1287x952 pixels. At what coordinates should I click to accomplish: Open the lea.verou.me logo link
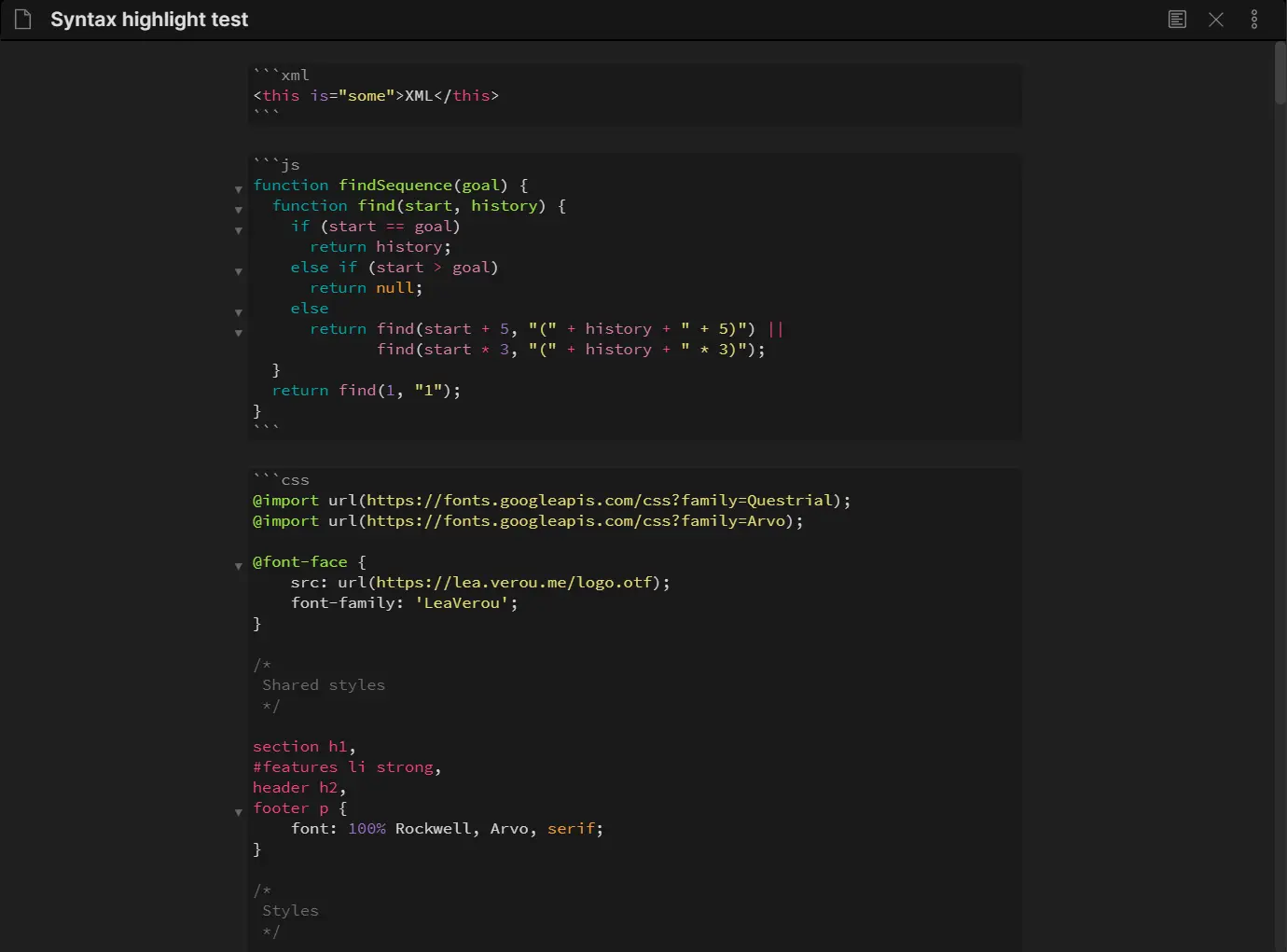tap(513, 582)
